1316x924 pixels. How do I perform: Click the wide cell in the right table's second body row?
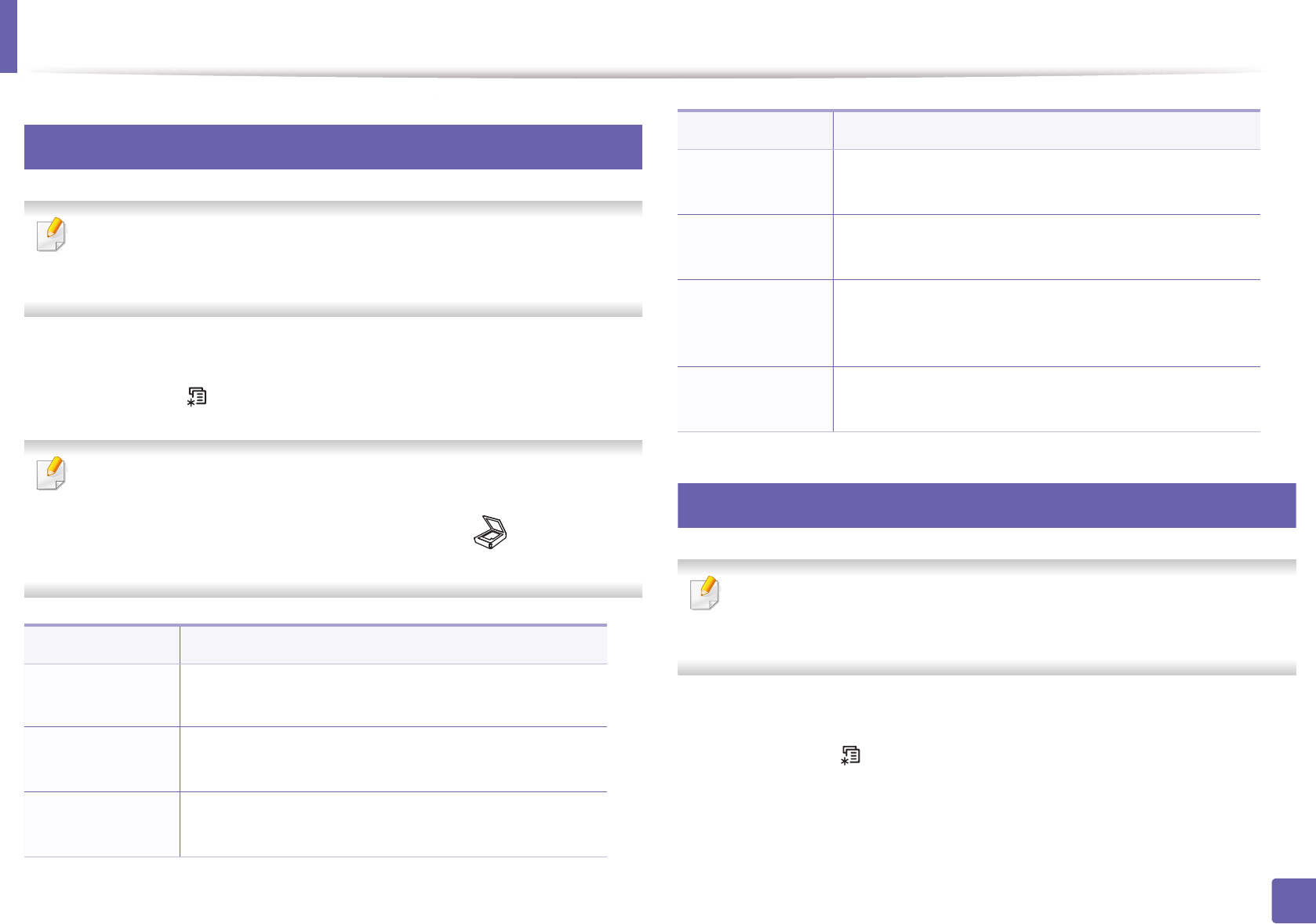[x=1046, y=247]
